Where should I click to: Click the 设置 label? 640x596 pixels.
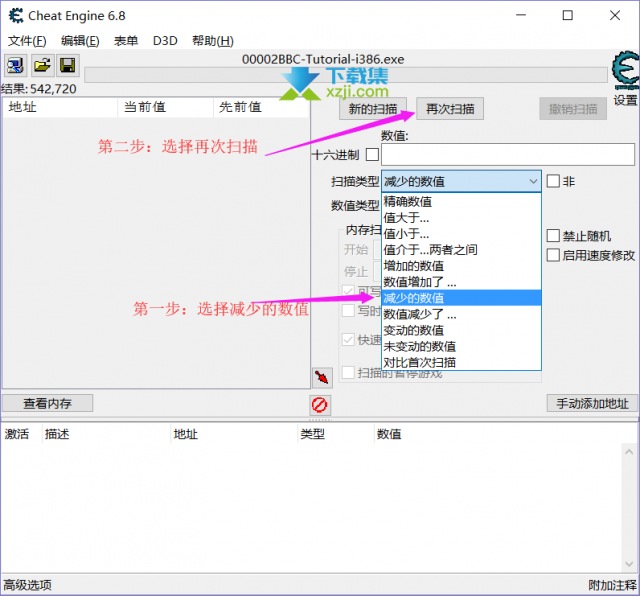click(625, 100)
